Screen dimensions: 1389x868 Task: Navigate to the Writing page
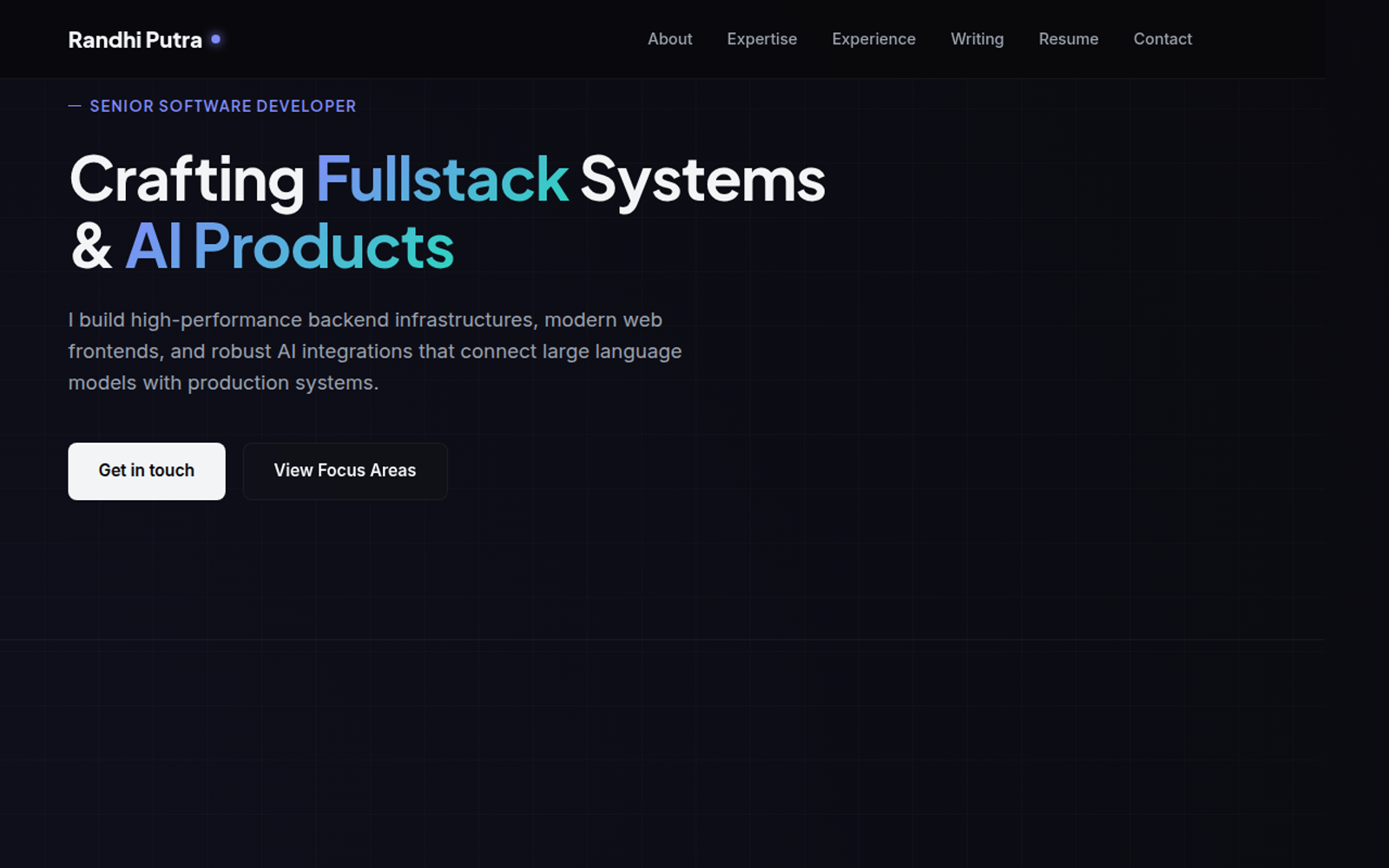coord(977,39)
